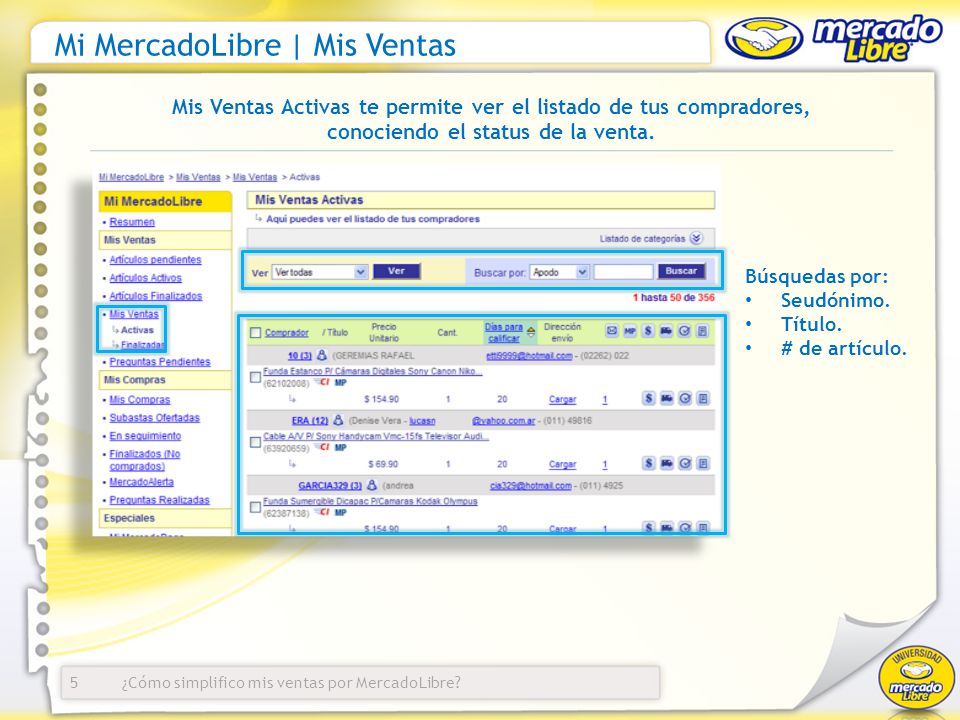Screen dimensions: 960x720
Task: Open En seguimiento in the sidebar
Action: (x=145, y=436)
